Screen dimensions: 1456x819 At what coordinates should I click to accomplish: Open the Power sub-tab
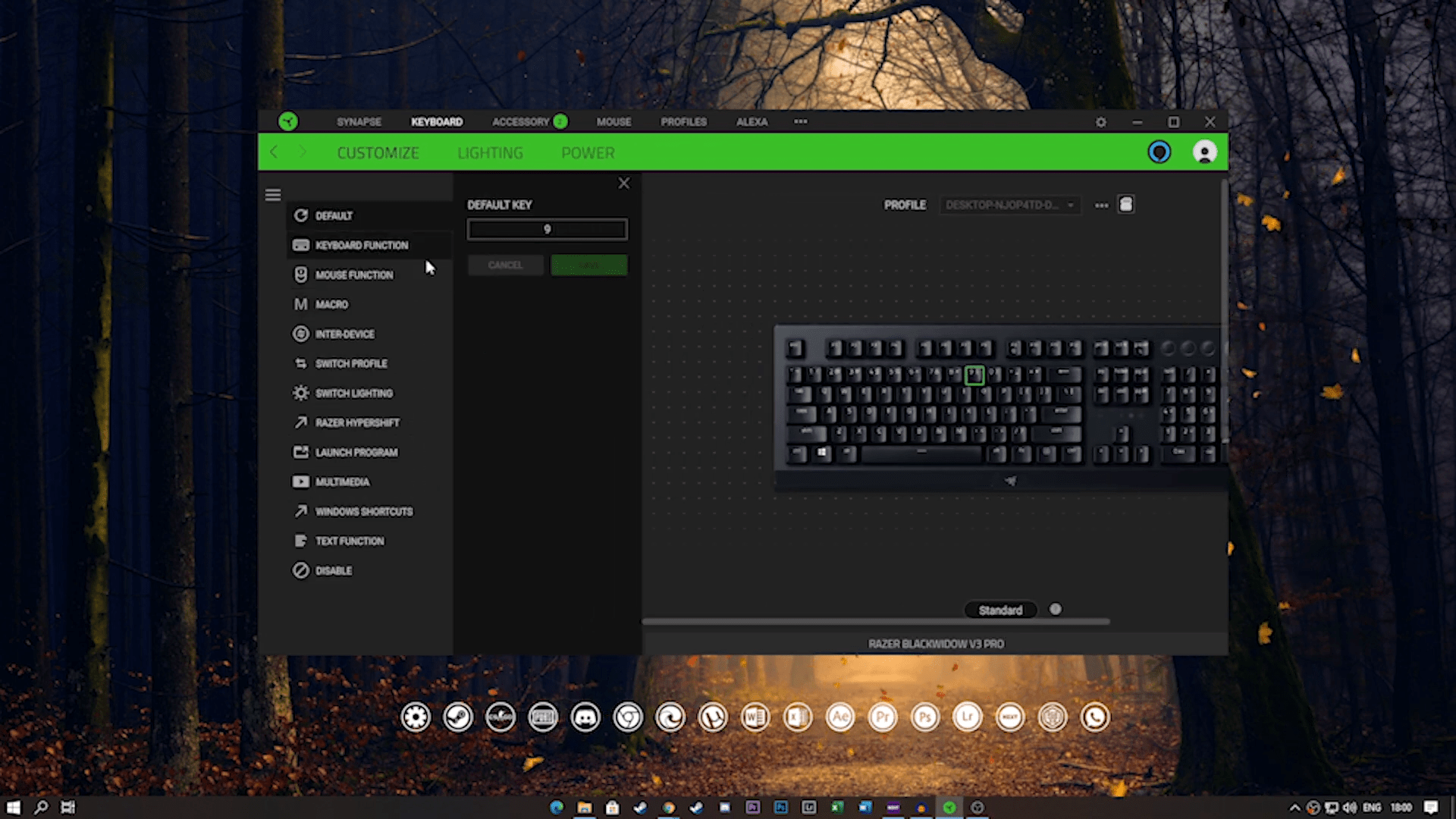click(588, 152)
